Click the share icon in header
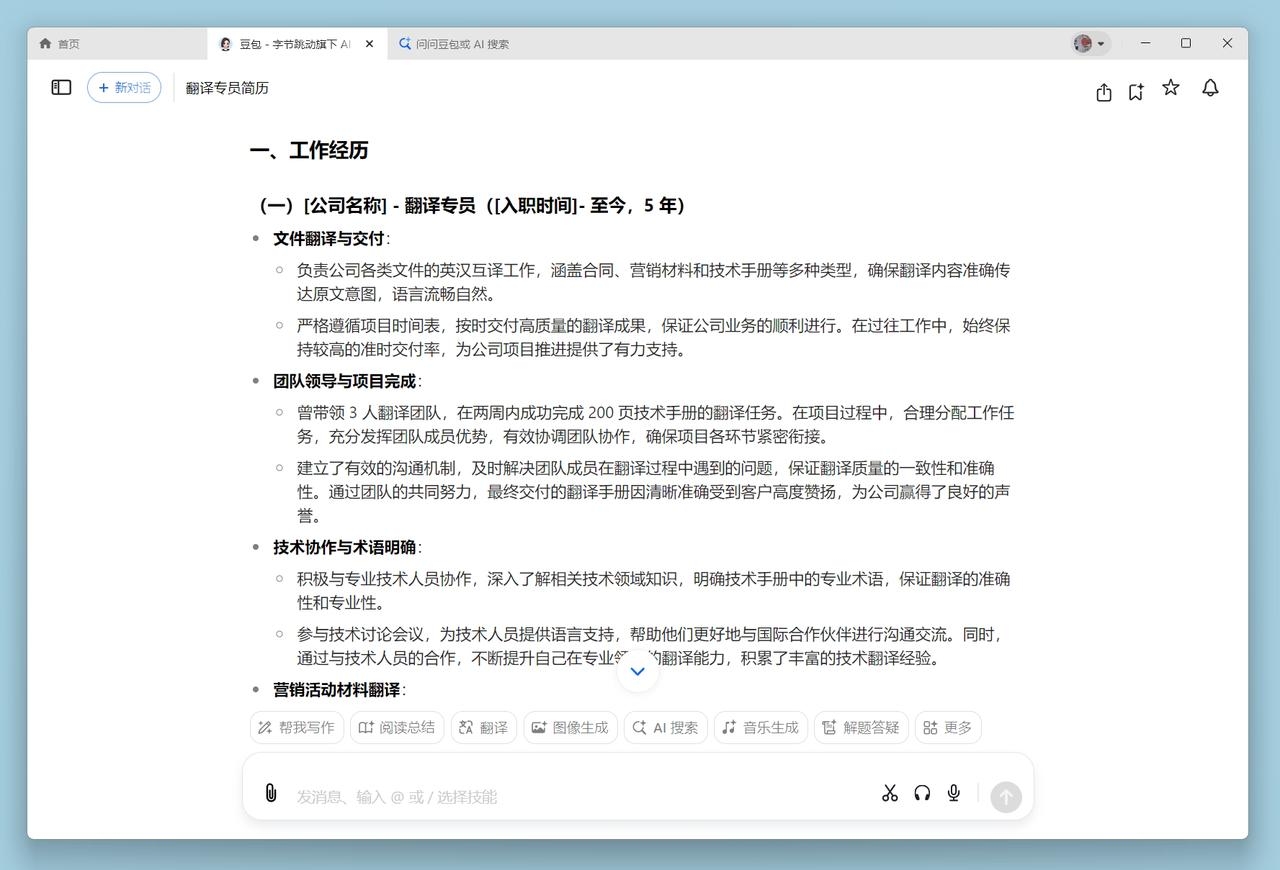Screen dimensions: 1280x870 pyautogui.click(x=1103, y=92)
